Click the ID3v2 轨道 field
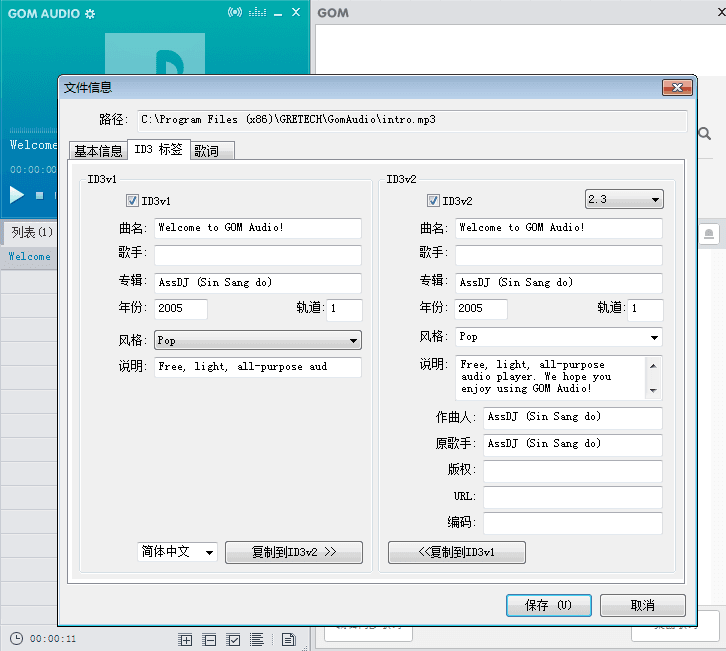The height and width of the screenshot is (651, 726). click(645, 309)
